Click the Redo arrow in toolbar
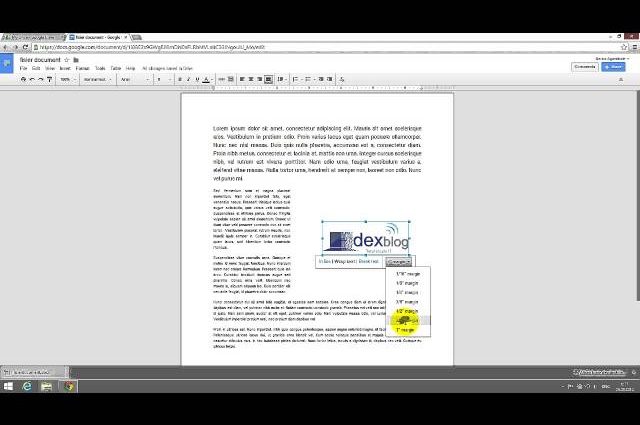This screenshot has height=425, width=640. (x=40, y=79)
